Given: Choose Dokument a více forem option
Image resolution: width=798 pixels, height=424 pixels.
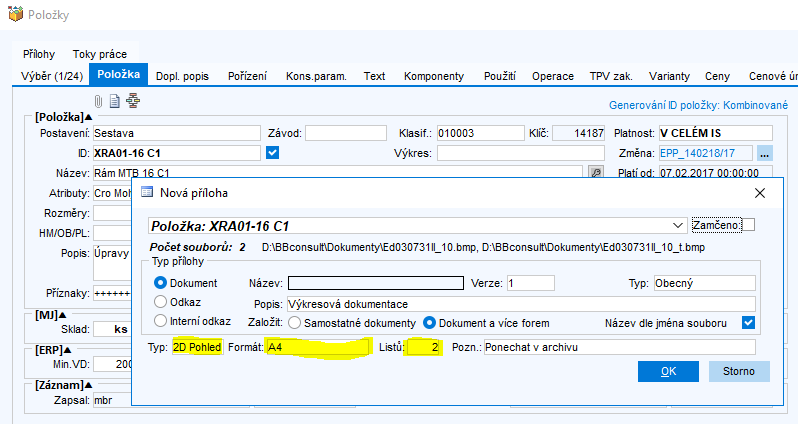Looking at the screenshot, I should pyautogui.click(x=430, y=323).
